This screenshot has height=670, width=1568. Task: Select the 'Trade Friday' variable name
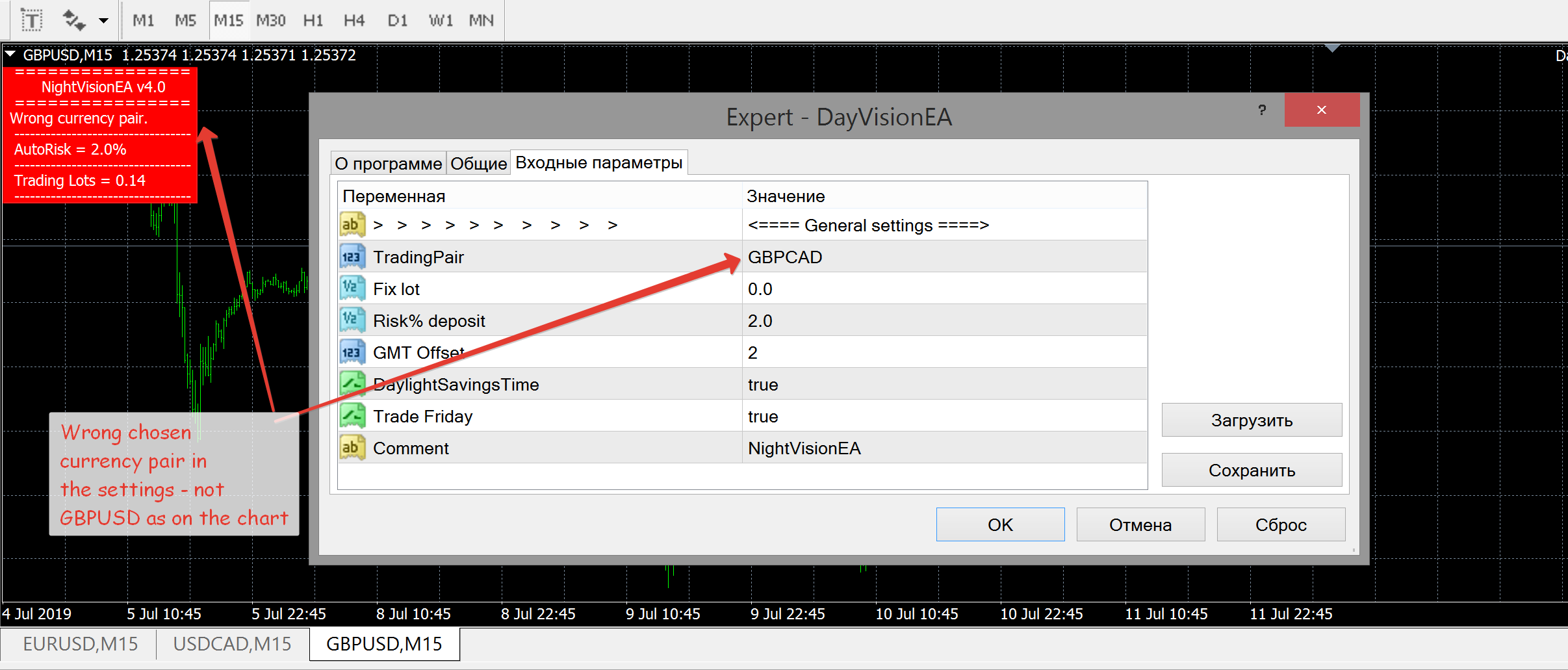[x=422, y=417]
